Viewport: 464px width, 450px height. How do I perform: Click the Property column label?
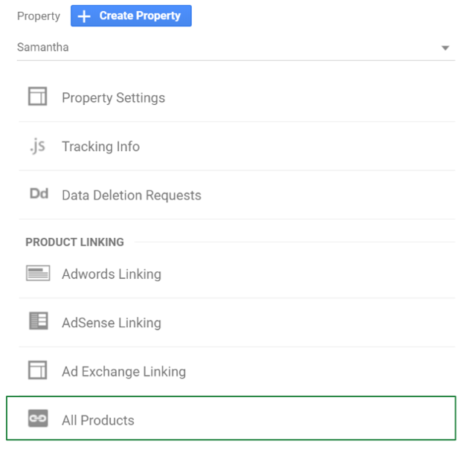39,16
